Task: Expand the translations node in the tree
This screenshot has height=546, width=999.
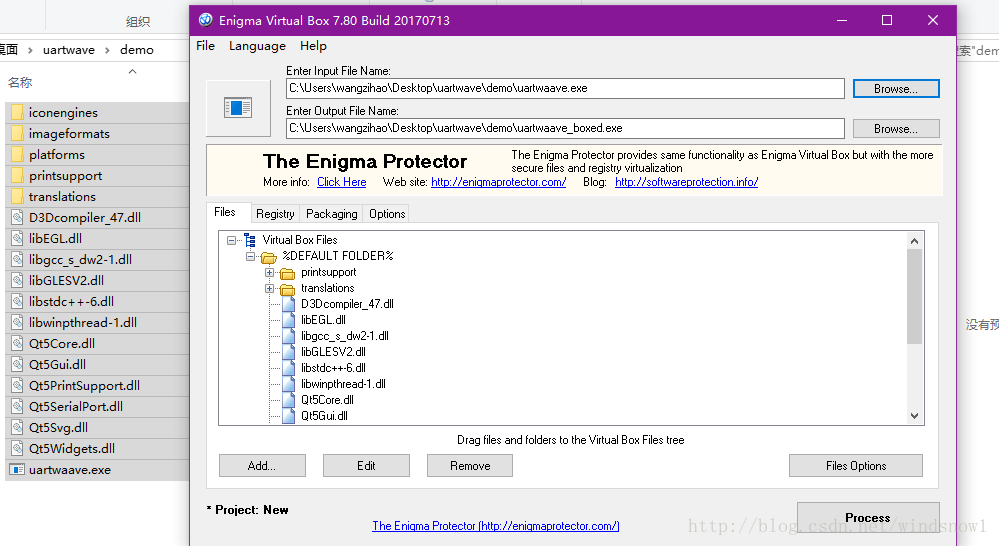Action: [x=270, y=288]
